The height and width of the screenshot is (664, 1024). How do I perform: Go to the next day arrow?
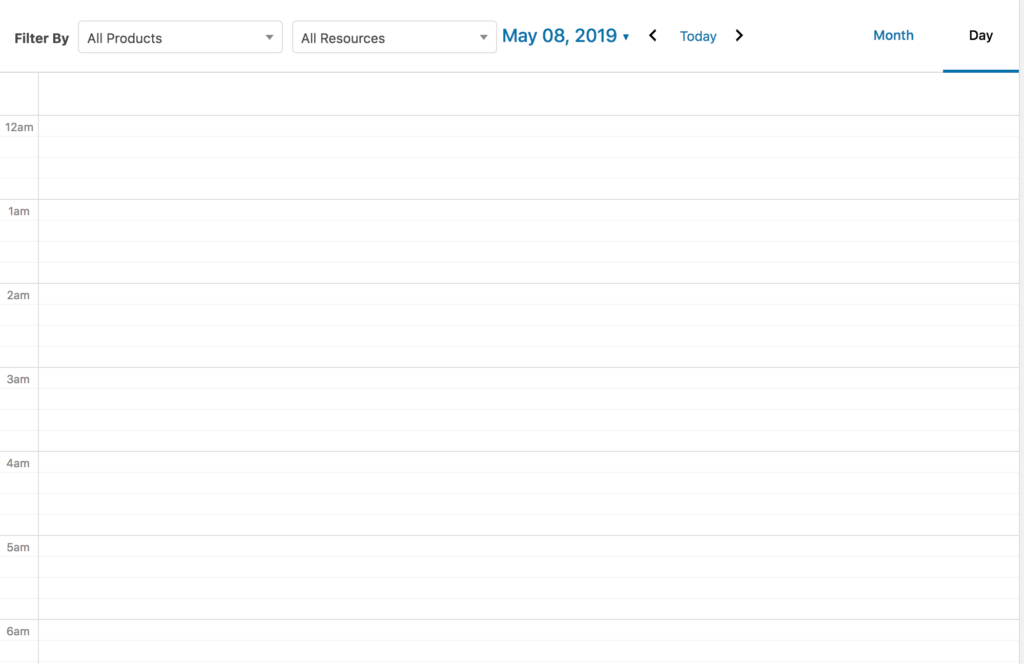739,36
